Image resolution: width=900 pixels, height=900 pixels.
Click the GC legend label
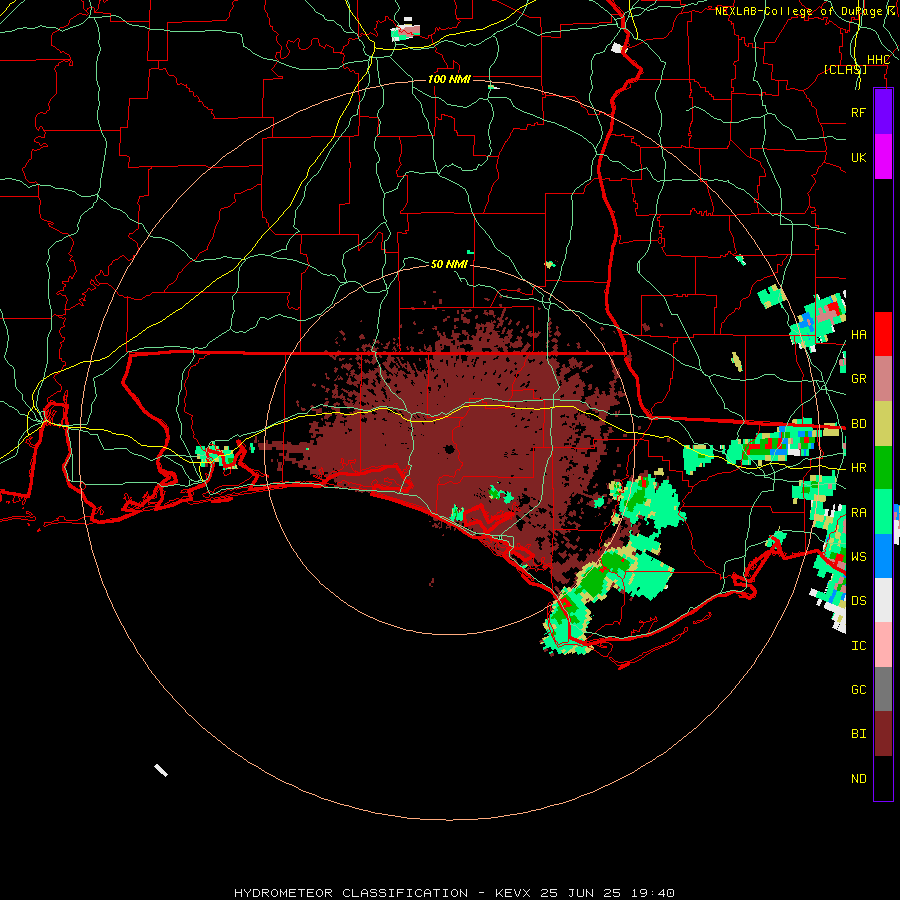[858, 690]
